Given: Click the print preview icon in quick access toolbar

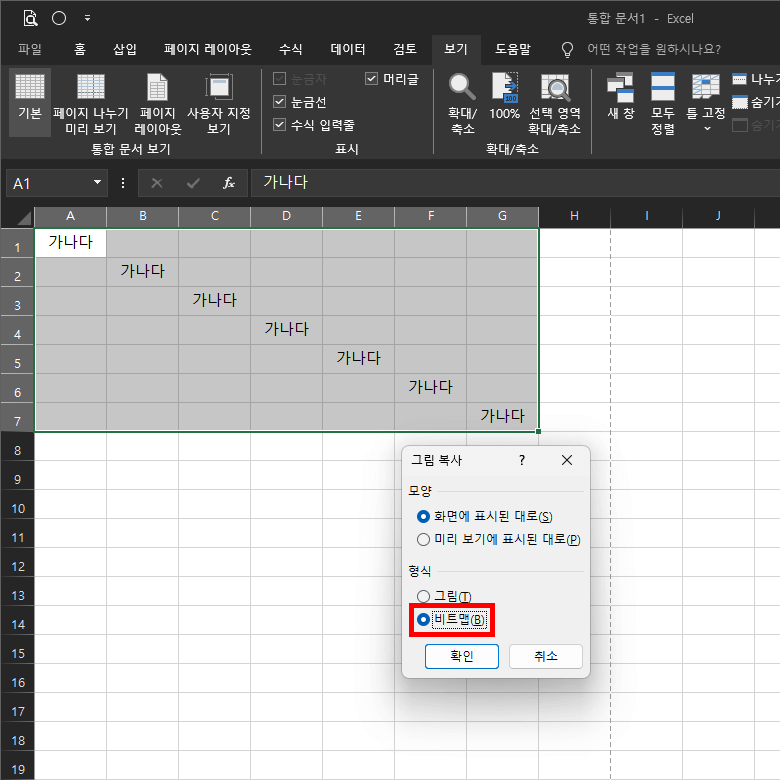Looking at the screenshot, I should 30,18.
